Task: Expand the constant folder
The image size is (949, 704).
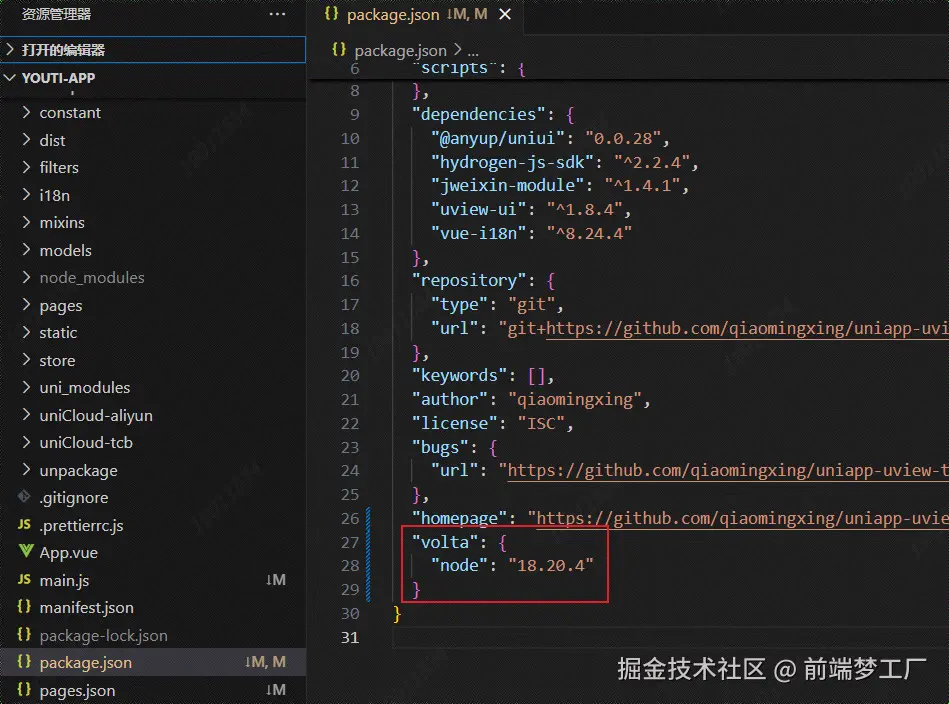Action: pyautogui.click(x=70, y=113)
